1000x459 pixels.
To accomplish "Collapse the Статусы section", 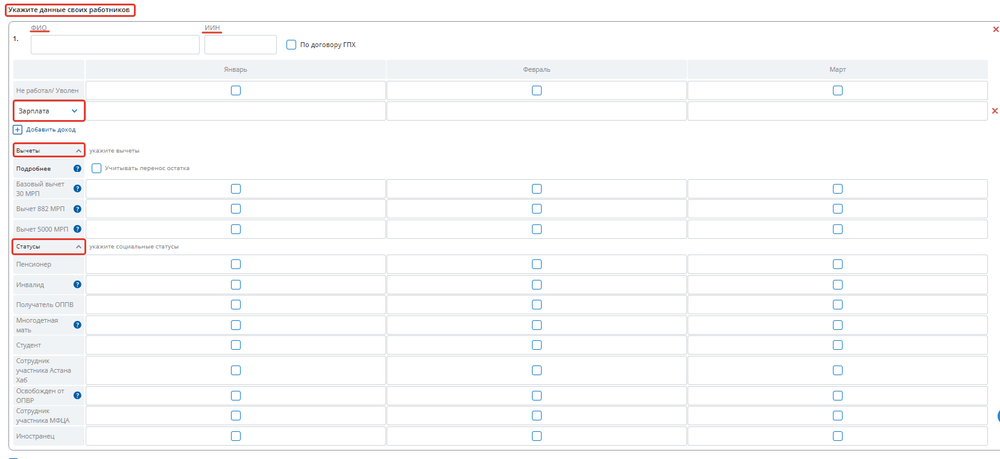I will pos(49,247).
